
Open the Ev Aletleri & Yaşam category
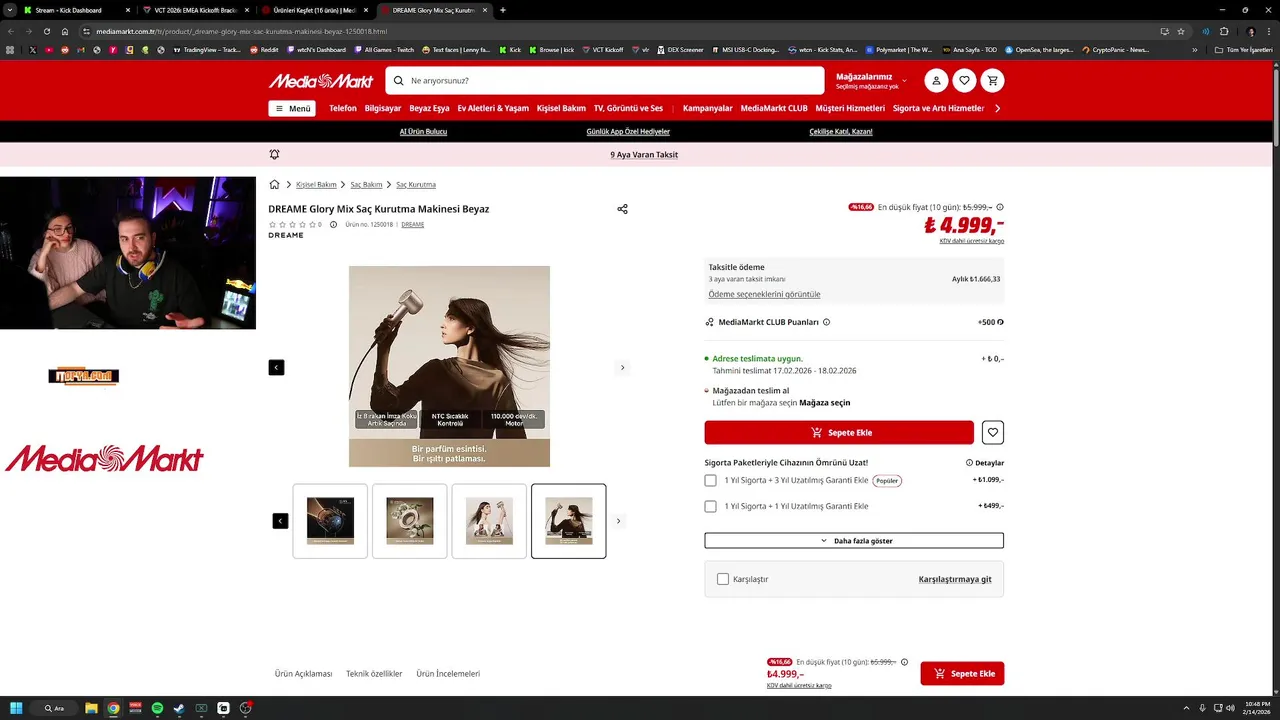pos(493,108)
